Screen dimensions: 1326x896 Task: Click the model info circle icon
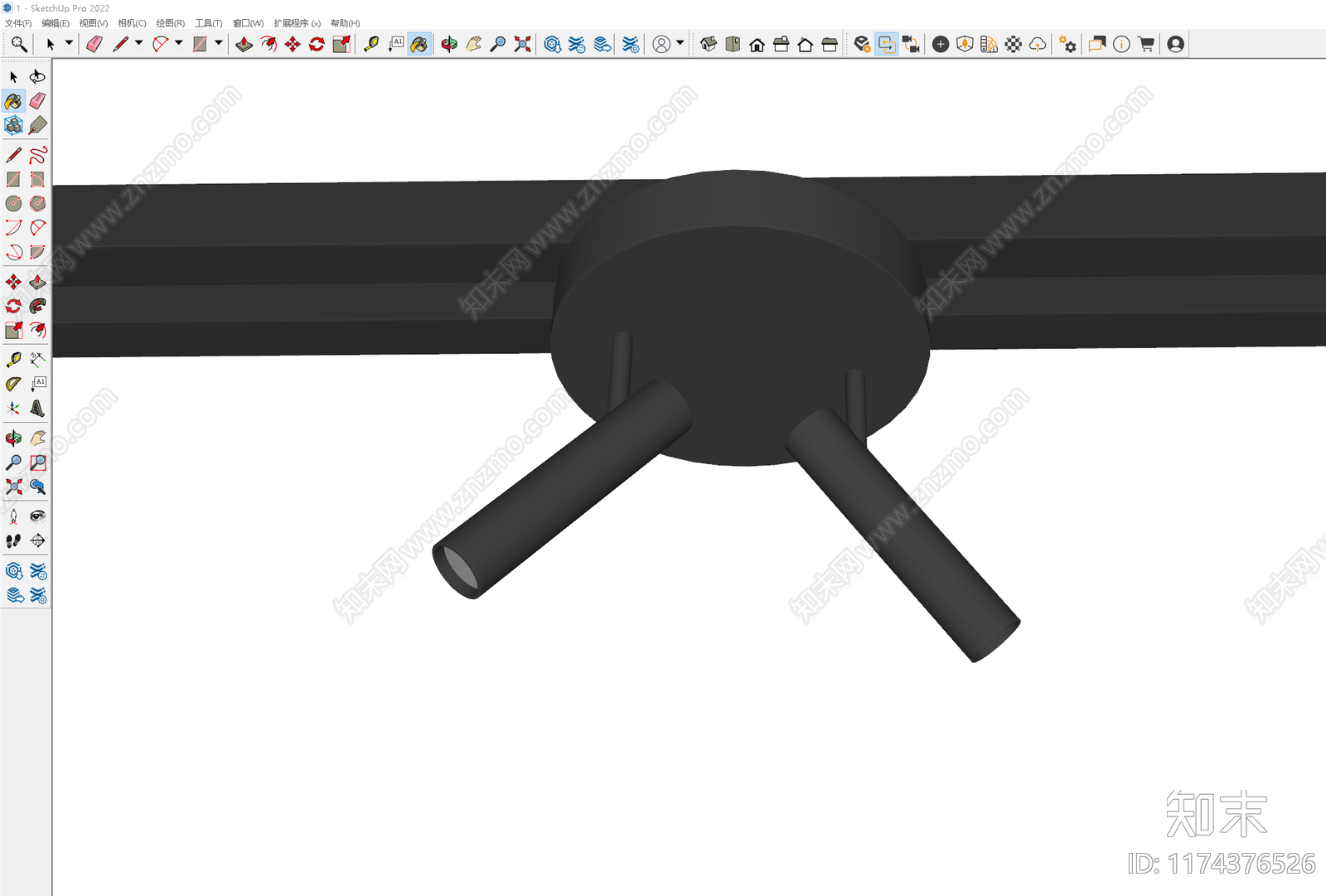pos(1121,44)
